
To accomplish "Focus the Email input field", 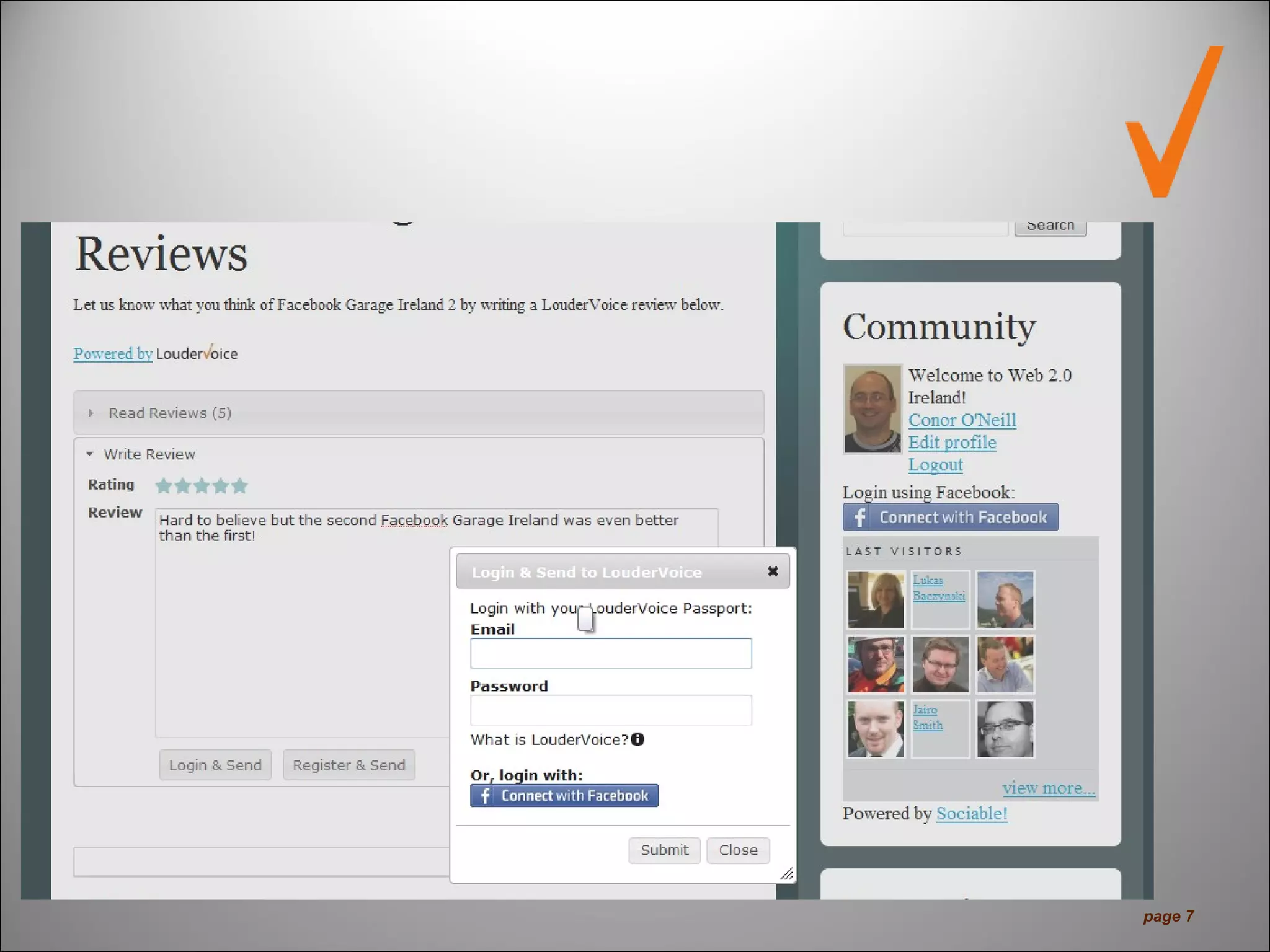I will coord(611,653).
